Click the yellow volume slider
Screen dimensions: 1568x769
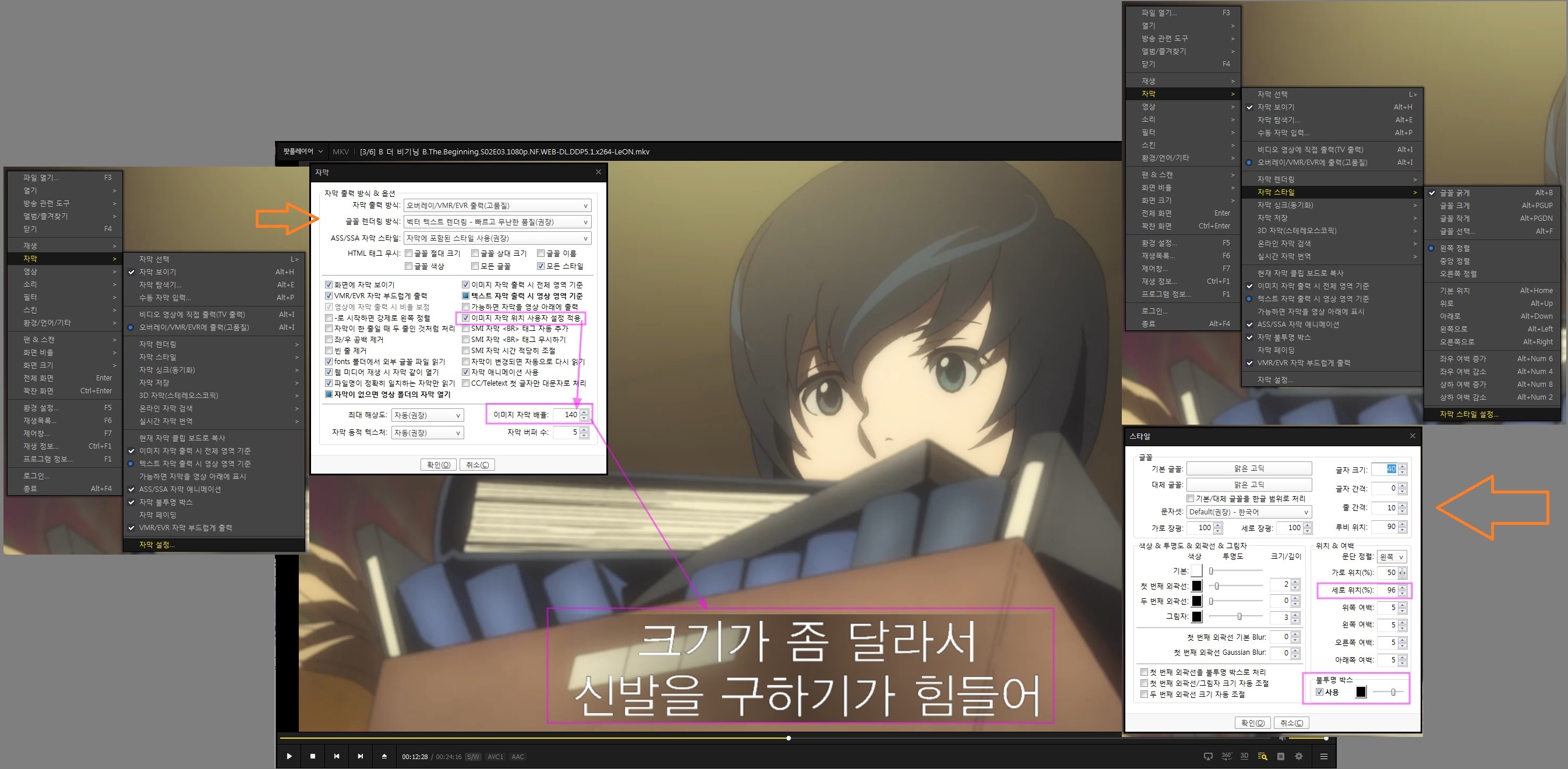(1308, 738)
